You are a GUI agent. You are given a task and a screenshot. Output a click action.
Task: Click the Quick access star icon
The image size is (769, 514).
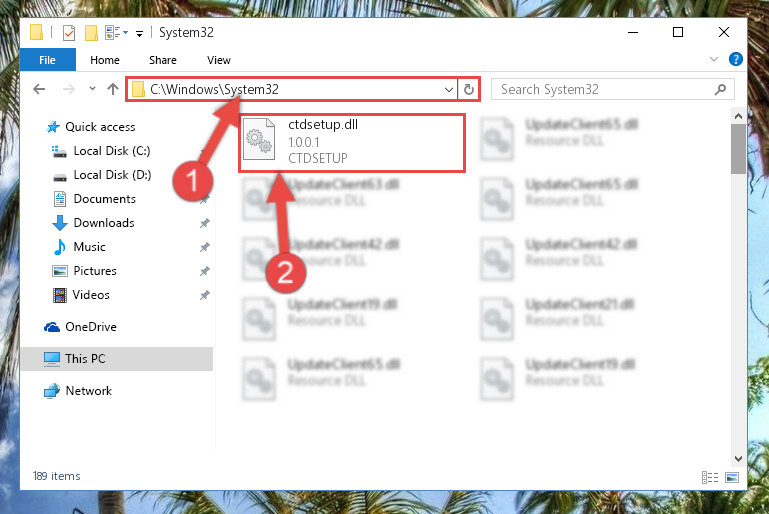point(53,127)
